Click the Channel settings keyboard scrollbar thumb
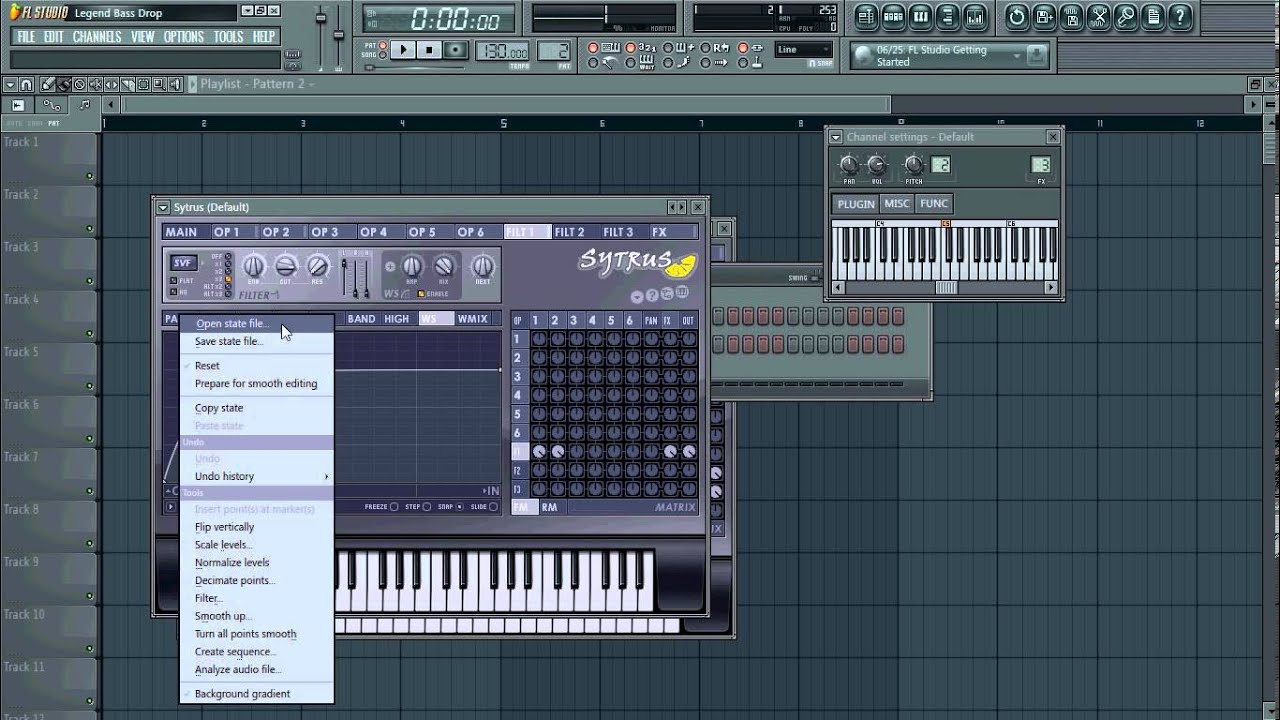 (946, 288)
